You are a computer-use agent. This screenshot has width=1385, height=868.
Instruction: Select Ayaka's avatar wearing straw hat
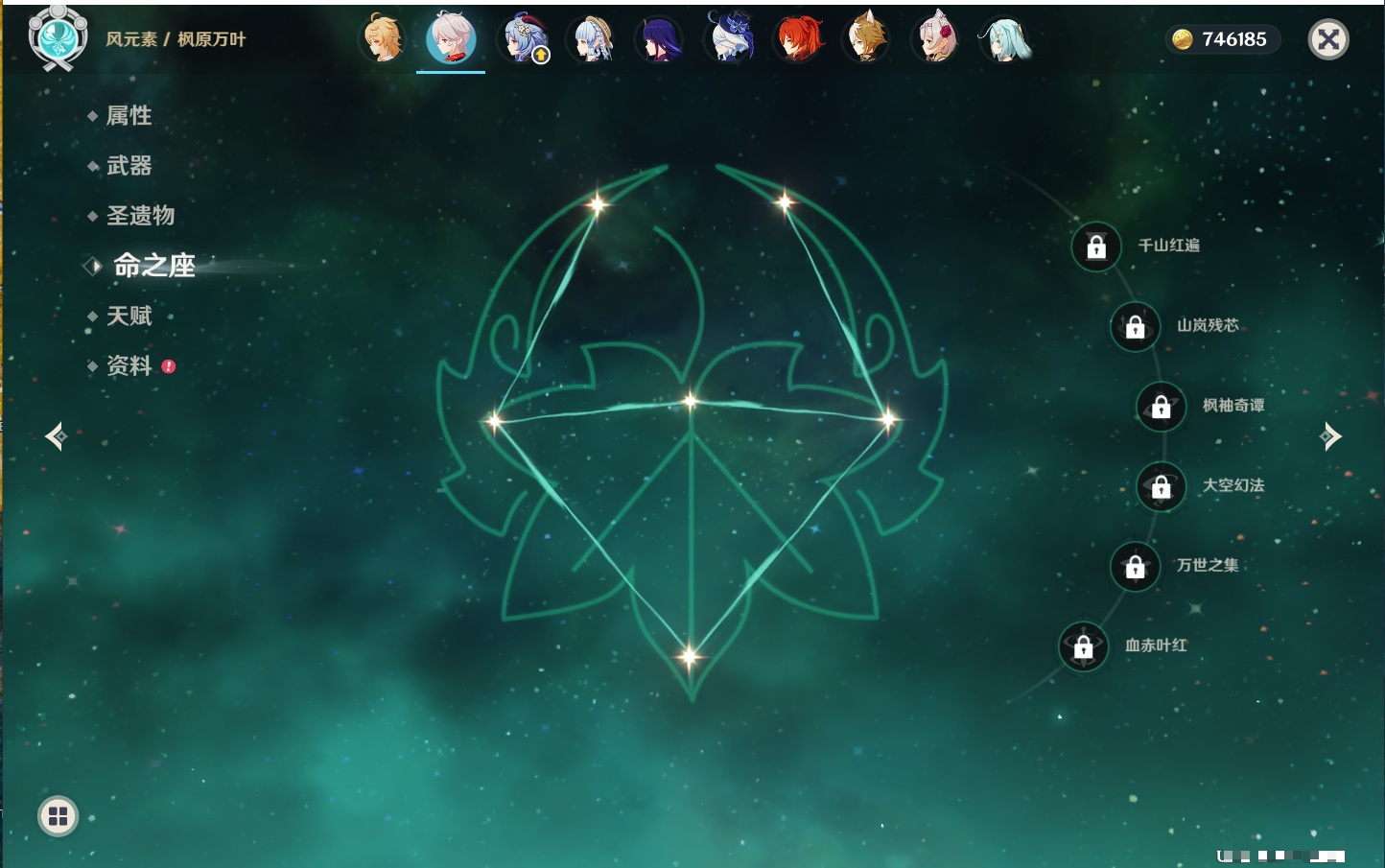(x=592, y=39)
